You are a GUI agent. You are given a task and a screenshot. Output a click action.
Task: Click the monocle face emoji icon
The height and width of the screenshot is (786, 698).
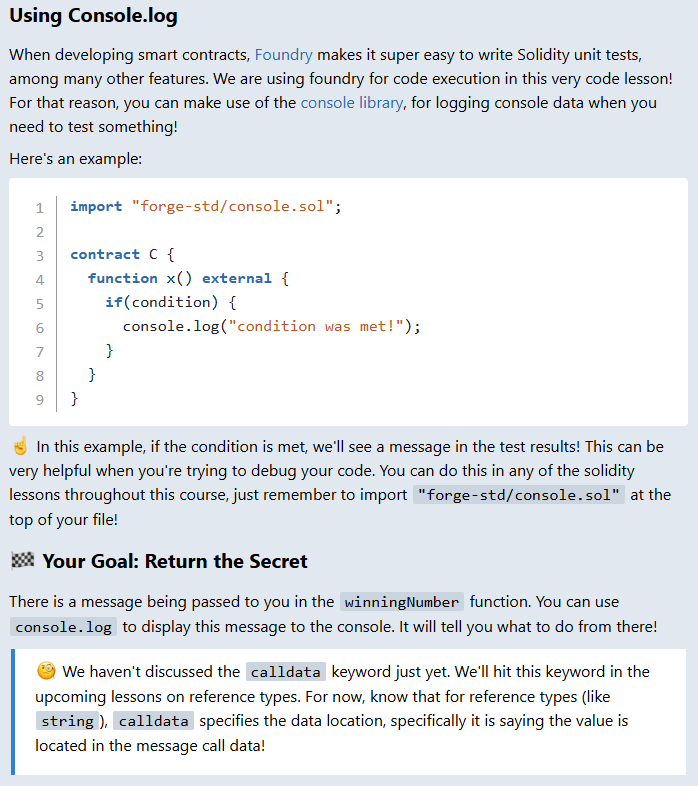46,671
